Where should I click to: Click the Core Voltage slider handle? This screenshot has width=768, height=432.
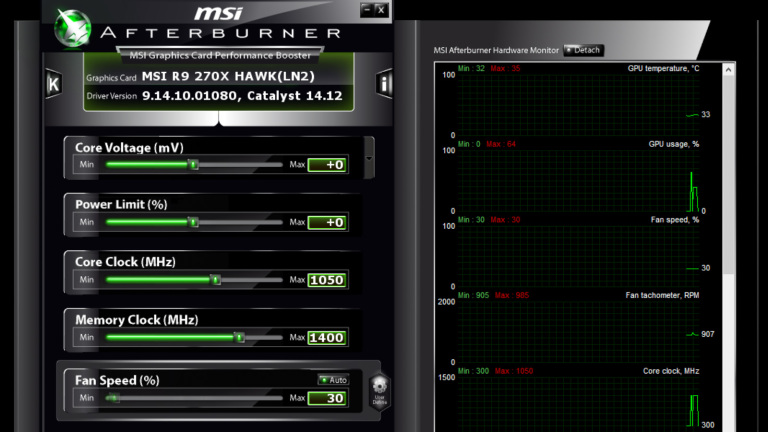point(194,165)
